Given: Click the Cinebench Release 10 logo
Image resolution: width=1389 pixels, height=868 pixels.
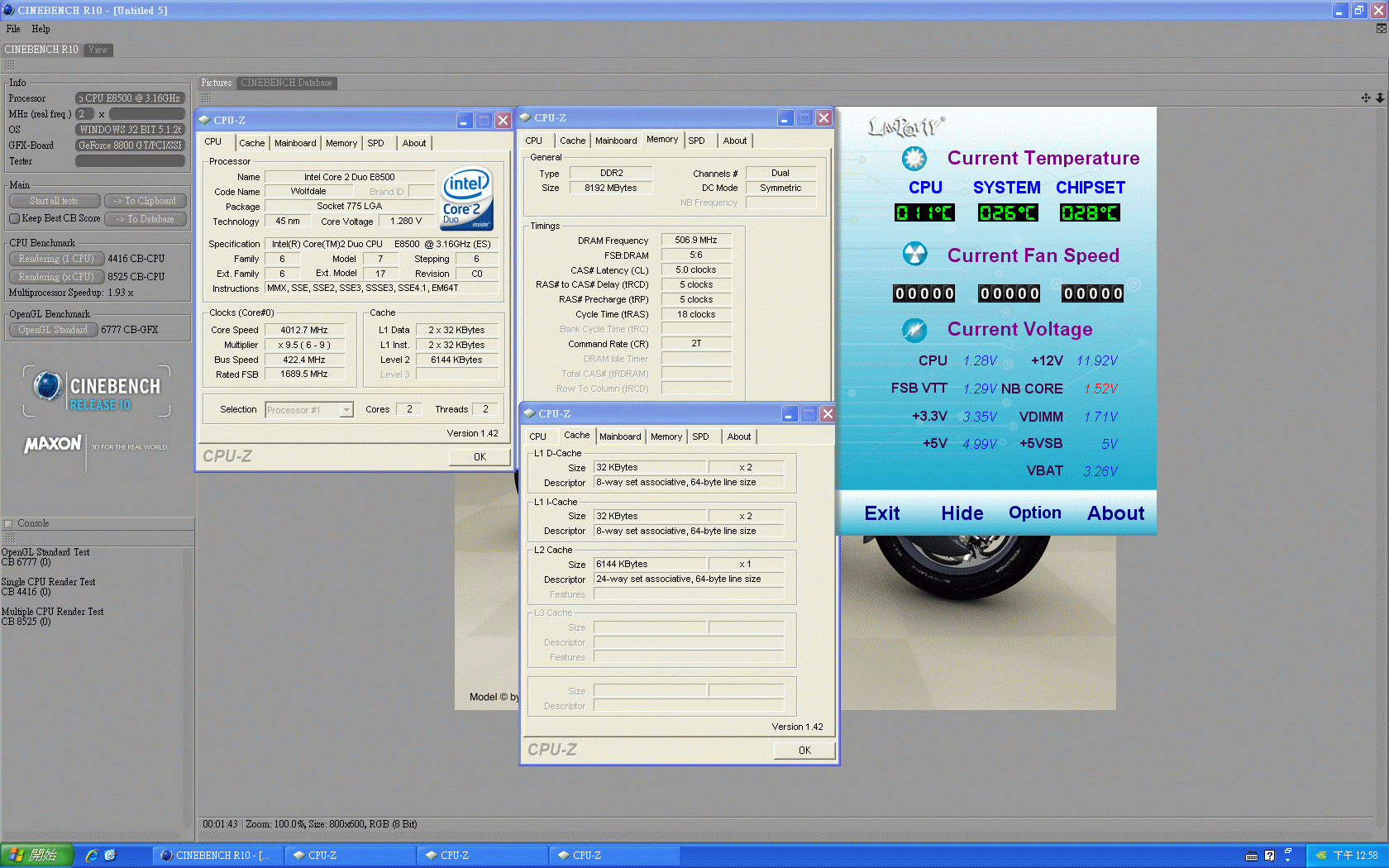Looking at the screenshot, I should 97,392.
